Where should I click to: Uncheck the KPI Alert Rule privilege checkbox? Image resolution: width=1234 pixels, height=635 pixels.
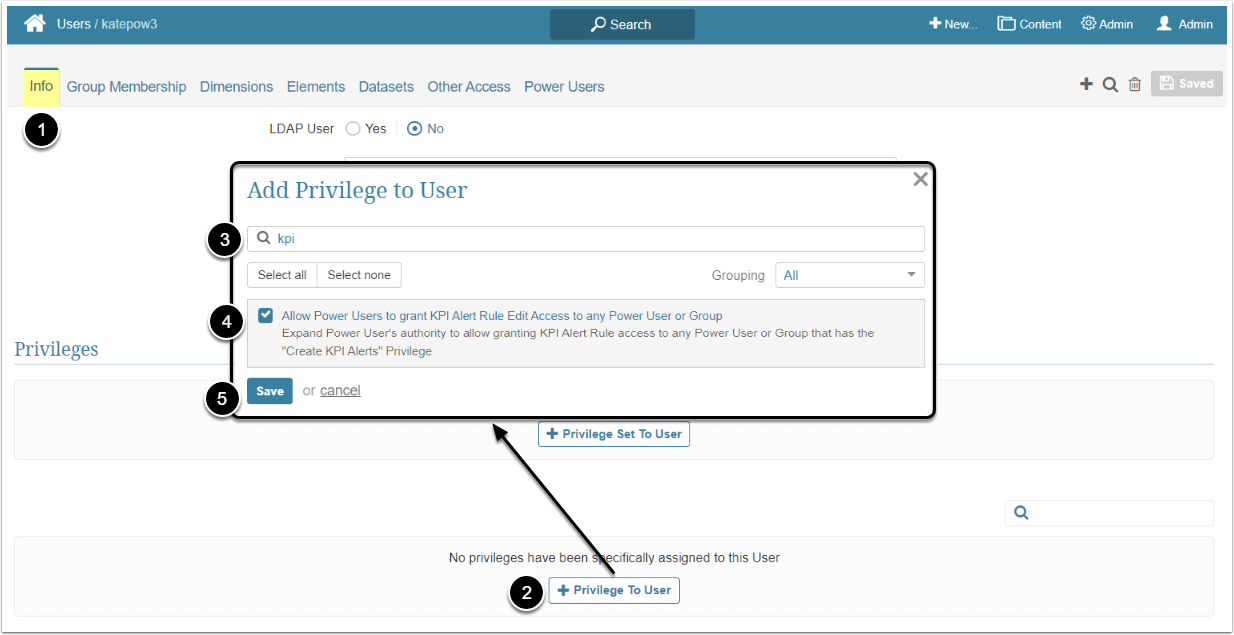[265, 315]
